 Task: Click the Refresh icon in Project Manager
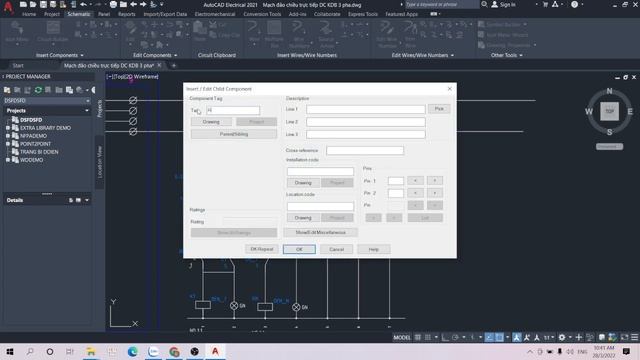pyautogui.click(x=38, y=90)
